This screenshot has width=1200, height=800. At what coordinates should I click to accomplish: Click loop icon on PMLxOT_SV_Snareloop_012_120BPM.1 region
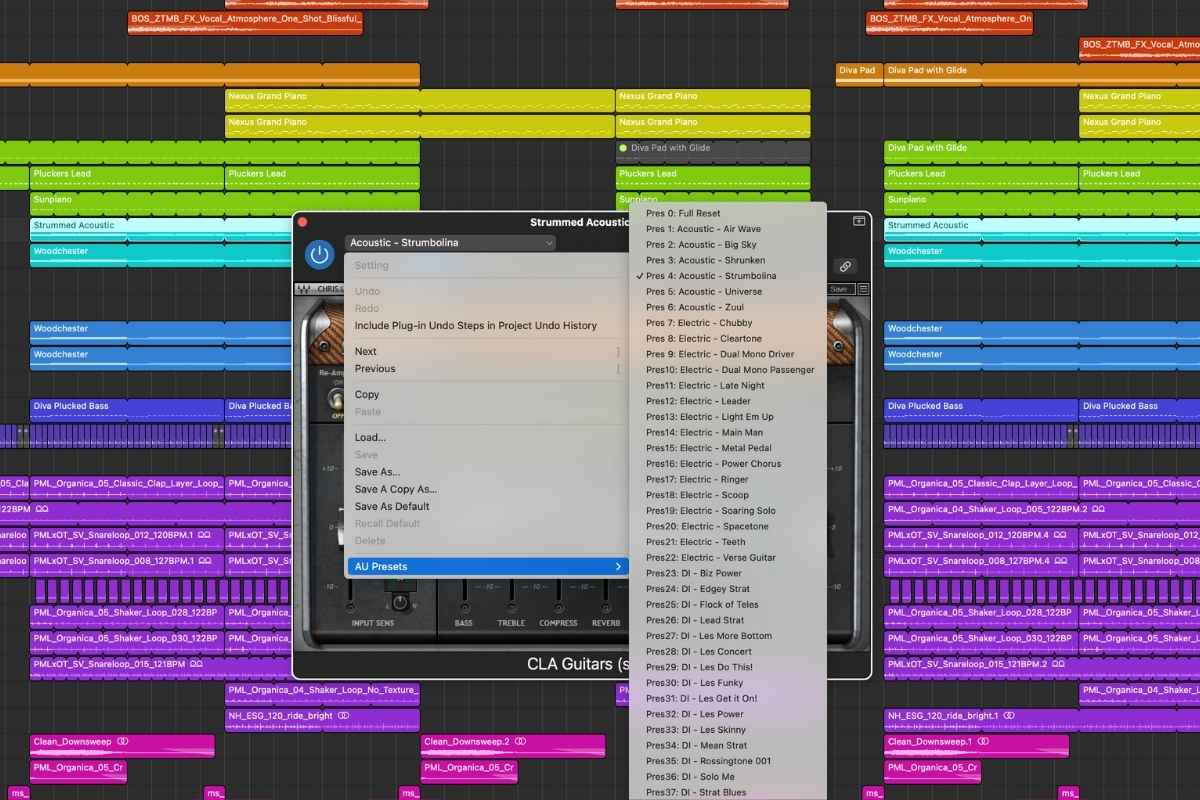pos(204,535)
